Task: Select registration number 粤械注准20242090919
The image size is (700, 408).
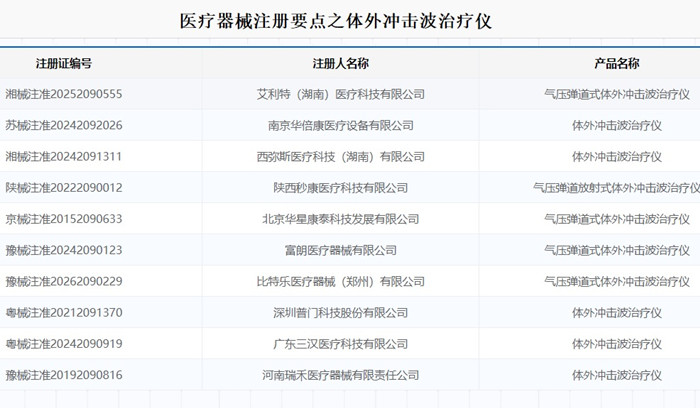Action: click(64, 344)
